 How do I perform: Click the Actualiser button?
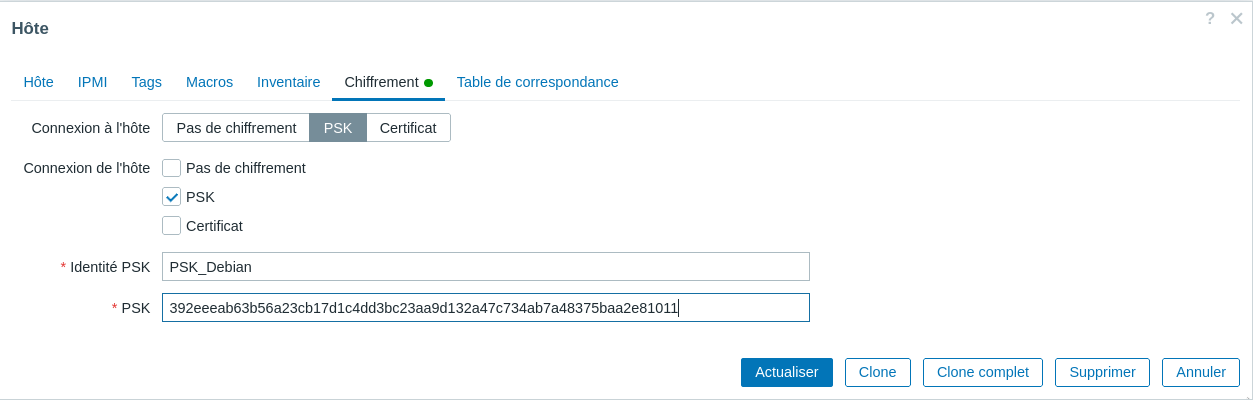point(786,372)
